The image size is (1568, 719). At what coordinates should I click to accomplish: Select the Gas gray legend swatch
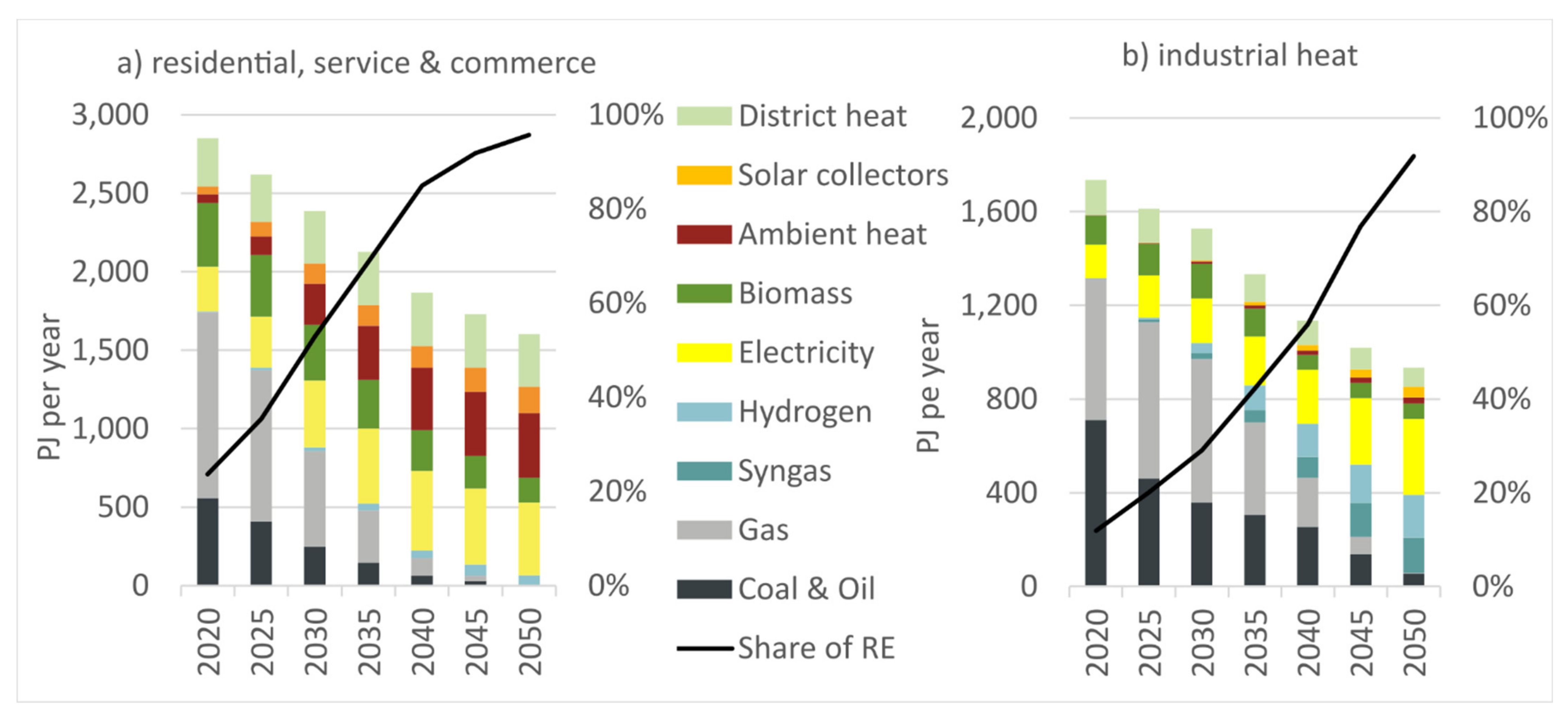(x=704, y=530)
